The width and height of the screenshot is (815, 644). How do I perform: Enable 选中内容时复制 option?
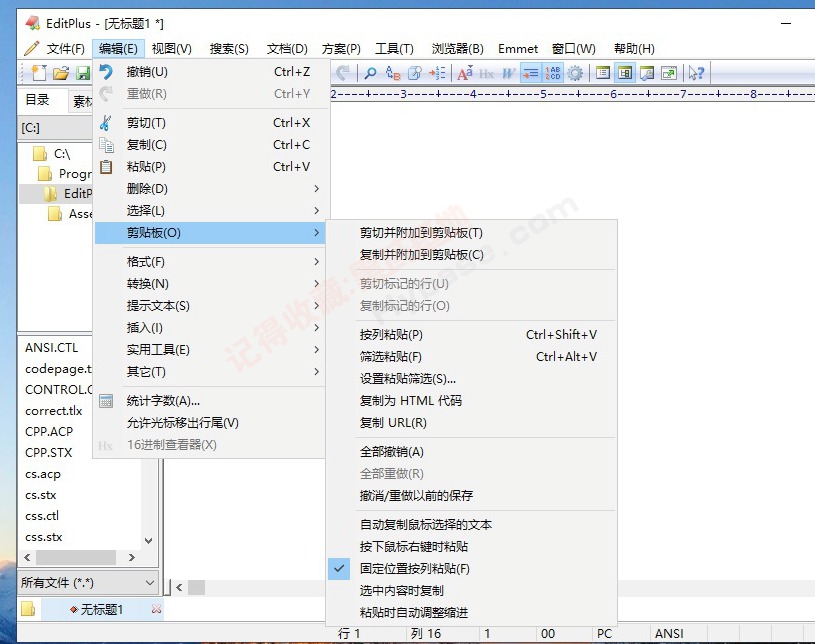[x=471, y=590]
